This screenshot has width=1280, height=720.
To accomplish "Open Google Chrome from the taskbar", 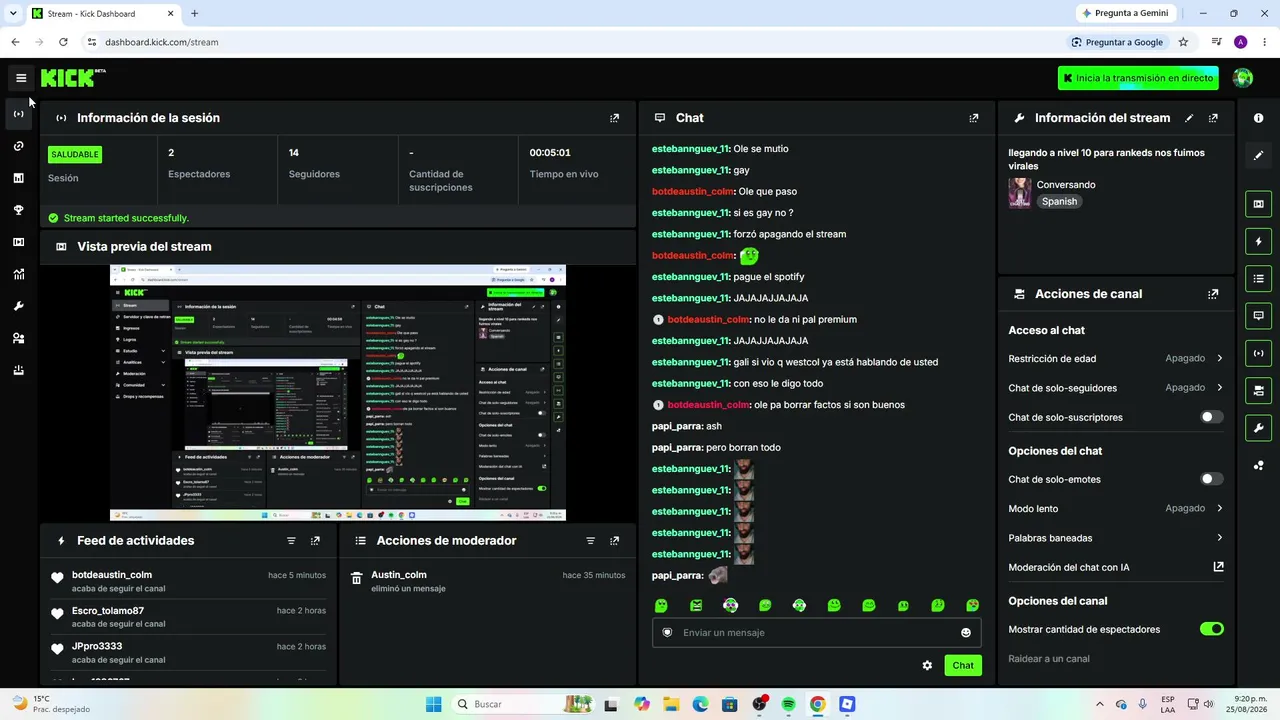I will [x=817, y=704].
